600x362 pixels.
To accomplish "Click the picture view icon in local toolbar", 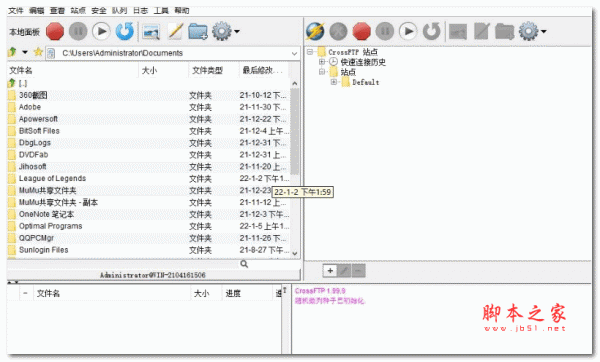I will [151, 32].
